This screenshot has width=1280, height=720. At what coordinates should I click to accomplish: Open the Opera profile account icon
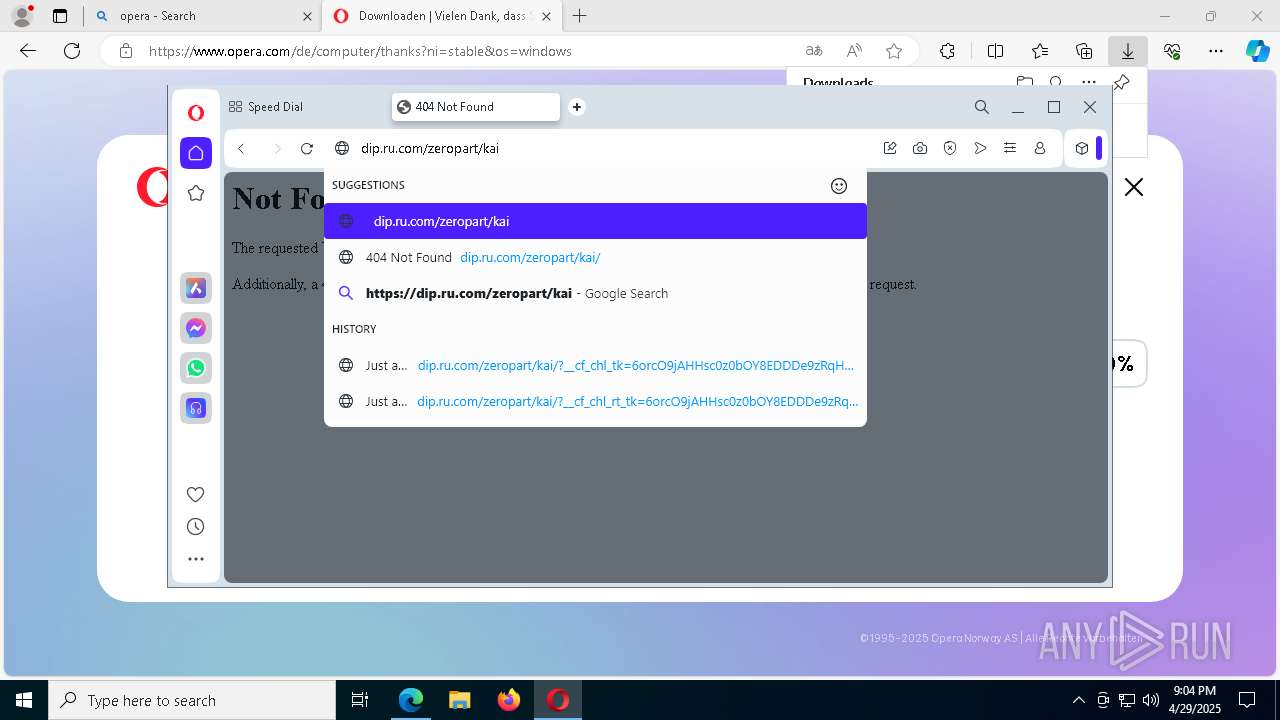coord(1040,148)
